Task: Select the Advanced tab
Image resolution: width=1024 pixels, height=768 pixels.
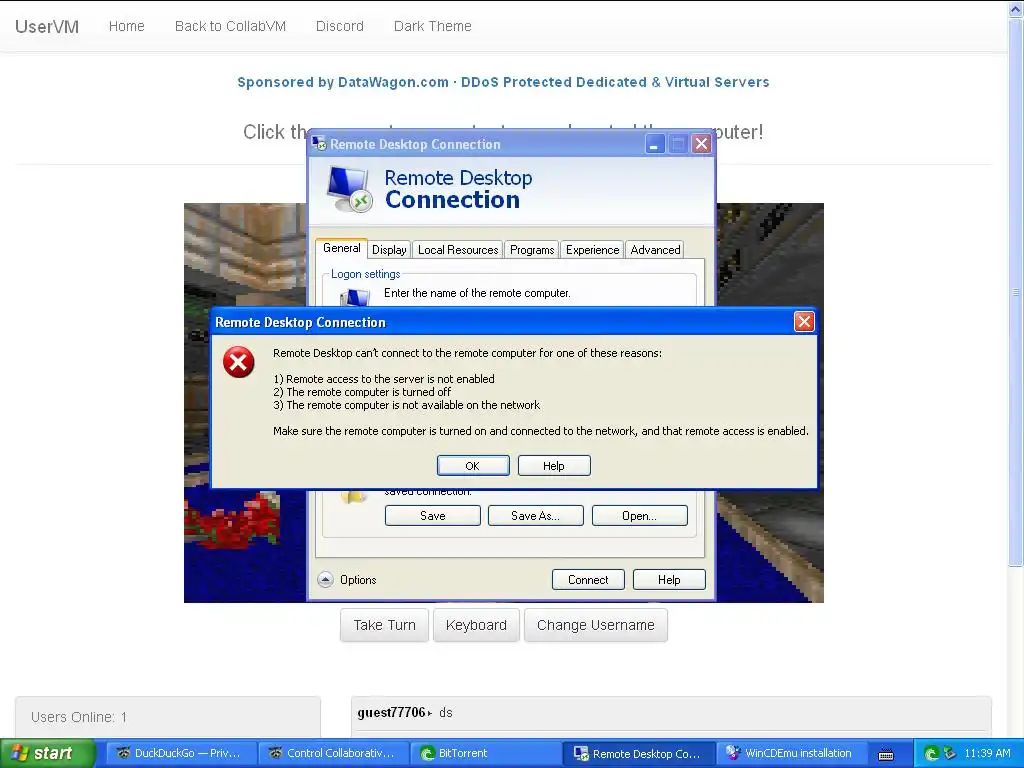Action: pos(655,249)
